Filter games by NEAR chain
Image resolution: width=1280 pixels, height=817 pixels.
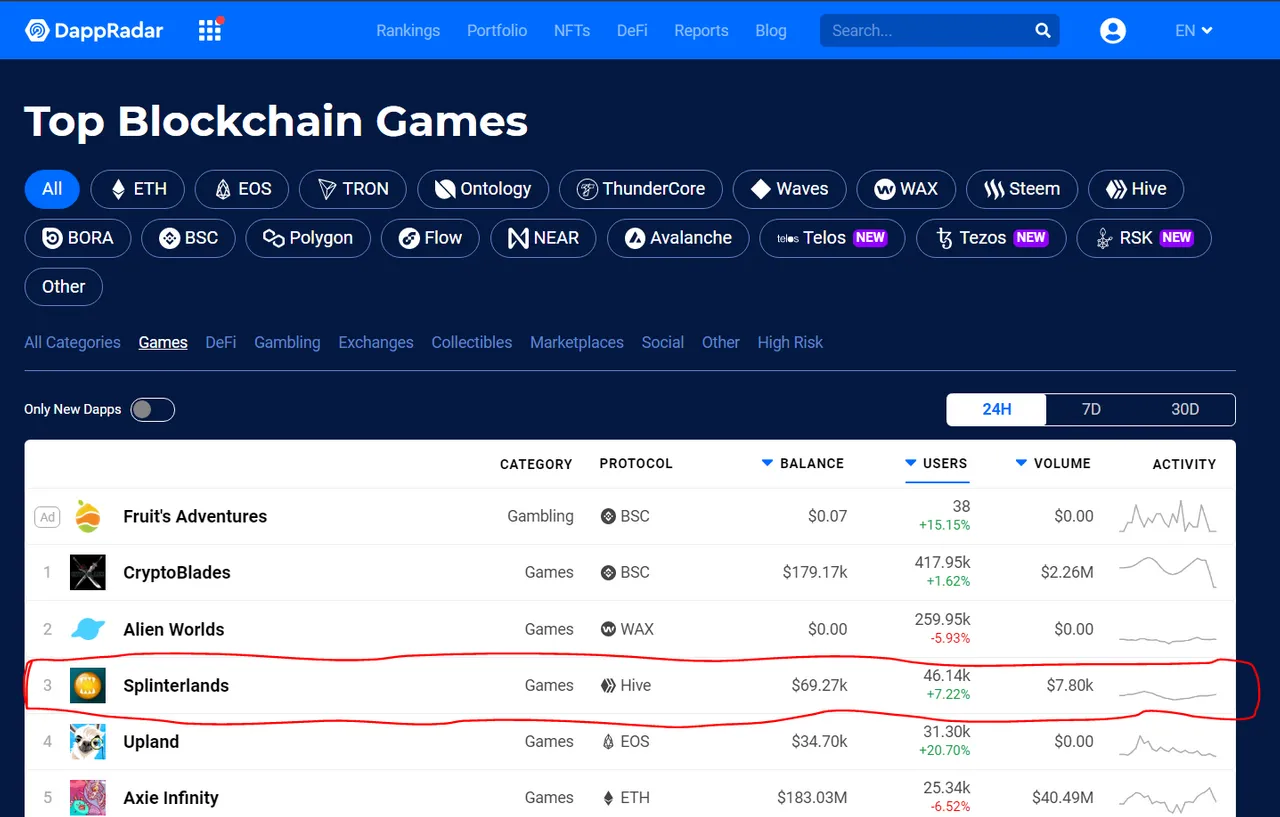544,238
